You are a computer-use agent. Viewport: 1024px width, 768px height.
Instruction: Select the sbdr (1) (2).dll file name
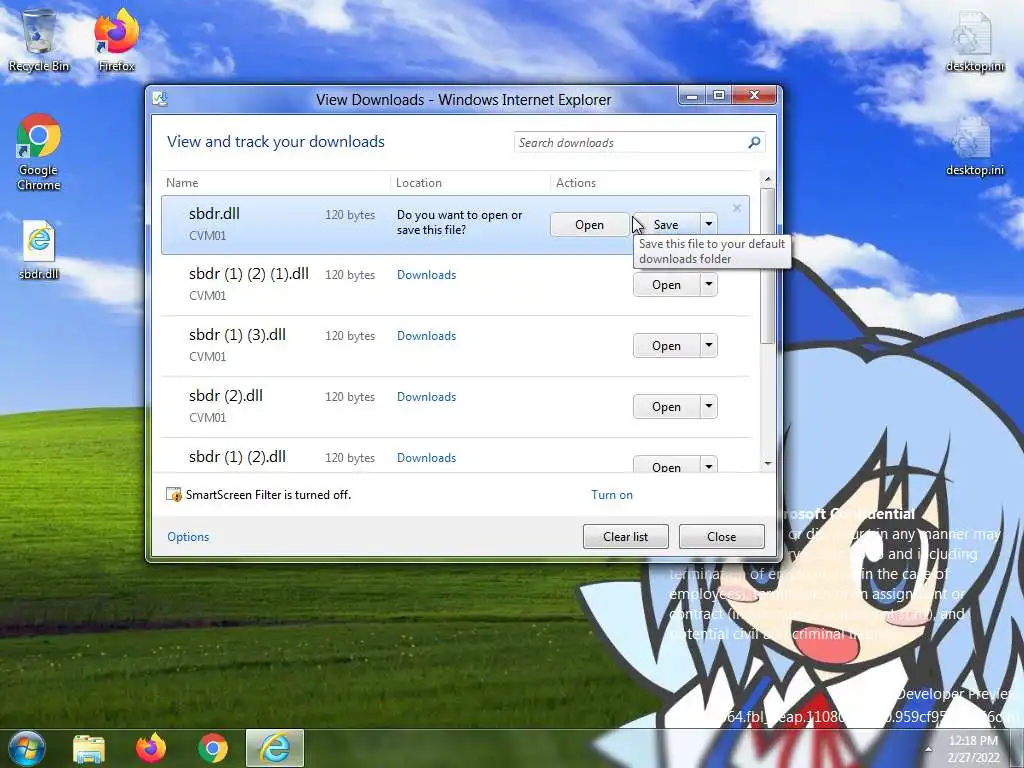click(x=237, y=456)
